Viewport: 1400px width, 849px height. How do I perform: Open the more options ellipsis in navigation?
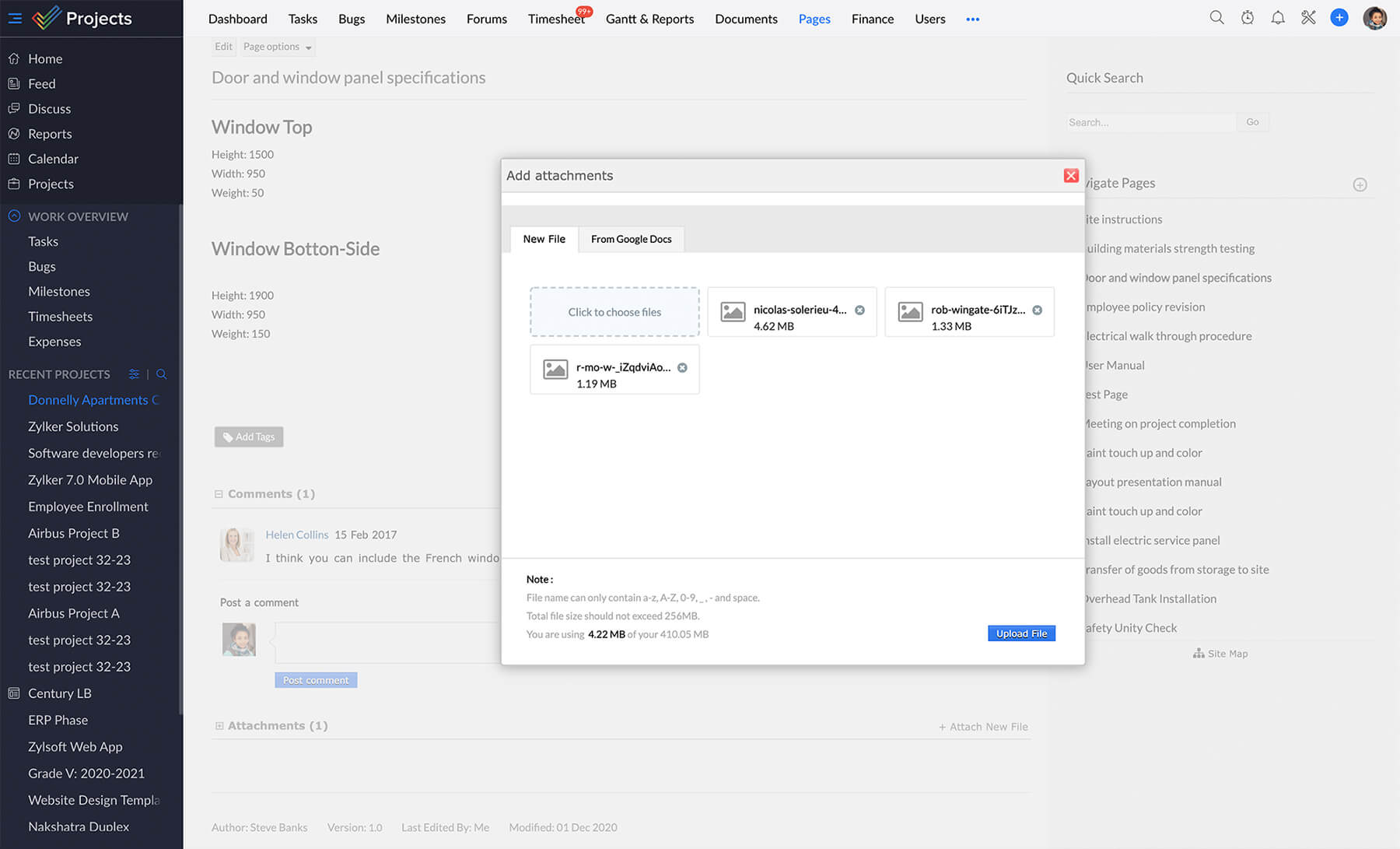972,19
